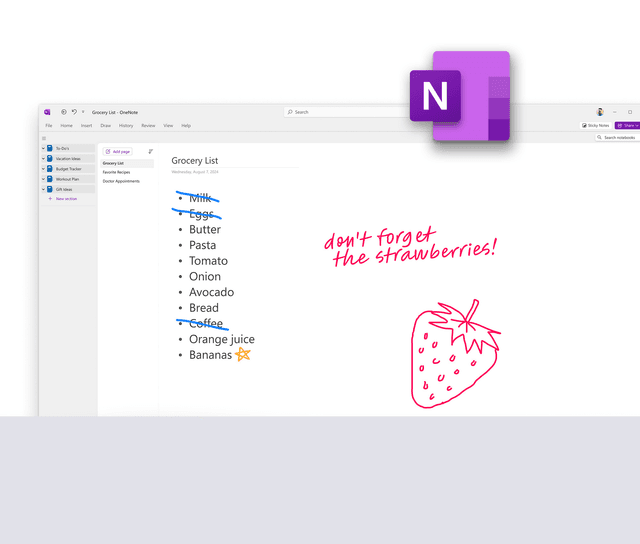640x544 pixels.
Task: Select the Grocery List page
Action: 127,163
